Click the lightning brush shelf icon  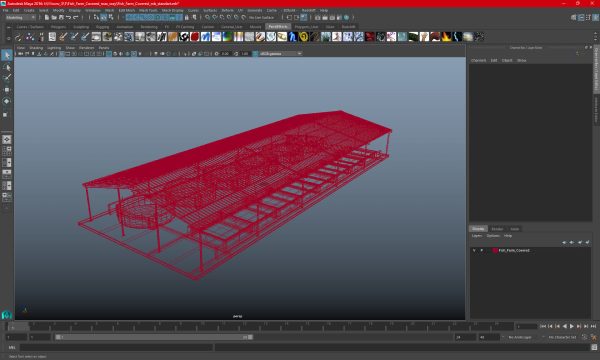tap(457, 37)
